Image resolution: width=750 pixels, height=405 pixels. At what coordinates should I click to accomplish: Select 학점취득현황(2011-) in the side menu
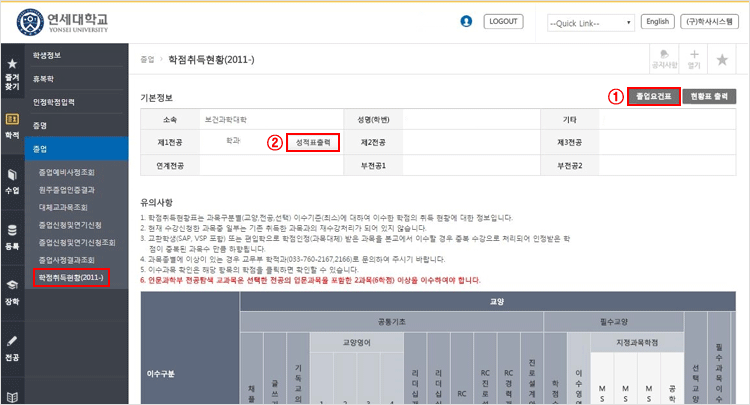[70, 275]
